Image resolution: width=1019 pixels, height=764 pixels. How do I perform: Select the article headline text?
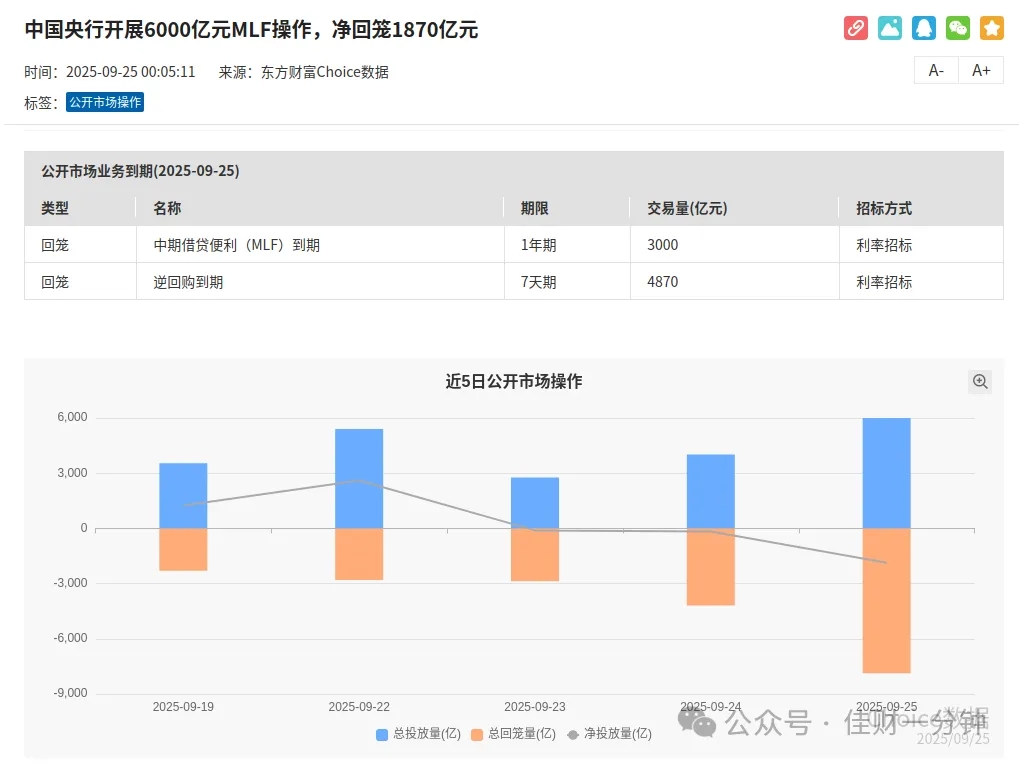pos(251,29)
